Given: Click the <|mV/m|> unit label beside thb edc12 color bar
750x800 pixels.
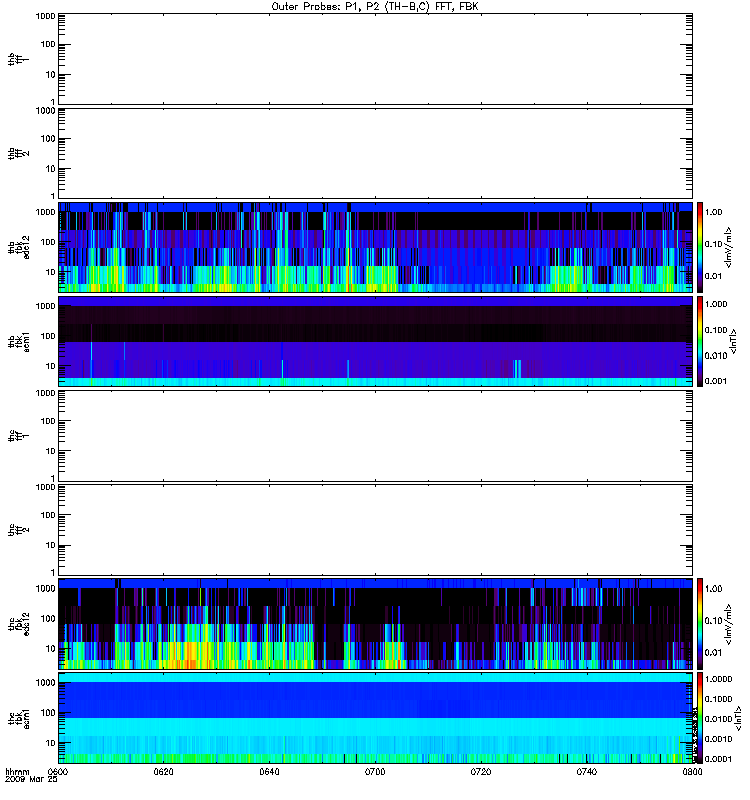Looking at the screenshot, I should 729,247.
